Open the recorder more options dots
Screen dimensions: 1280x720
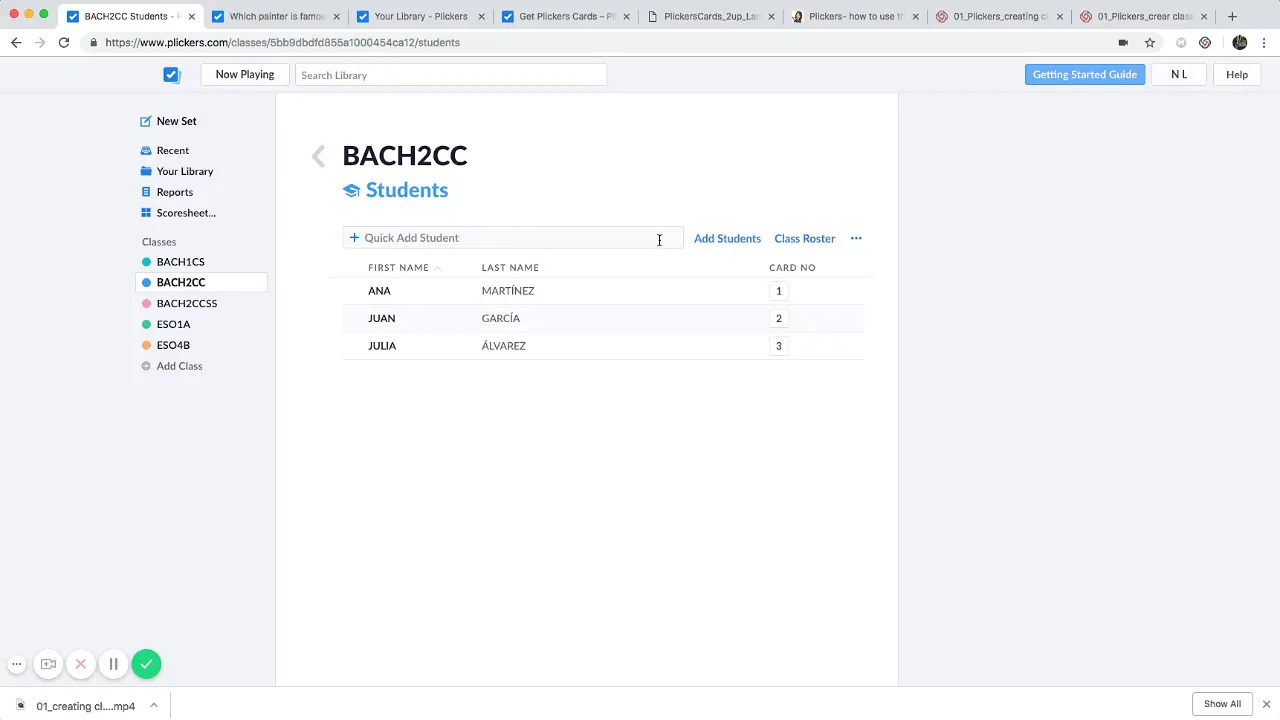[x=16, y=664]
